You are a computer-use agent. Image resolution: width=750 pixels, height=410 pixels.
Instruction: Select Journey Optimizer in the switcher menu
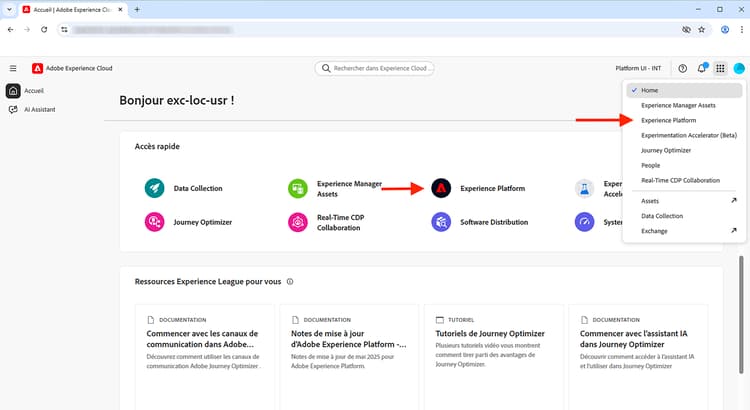coord(684,150)
